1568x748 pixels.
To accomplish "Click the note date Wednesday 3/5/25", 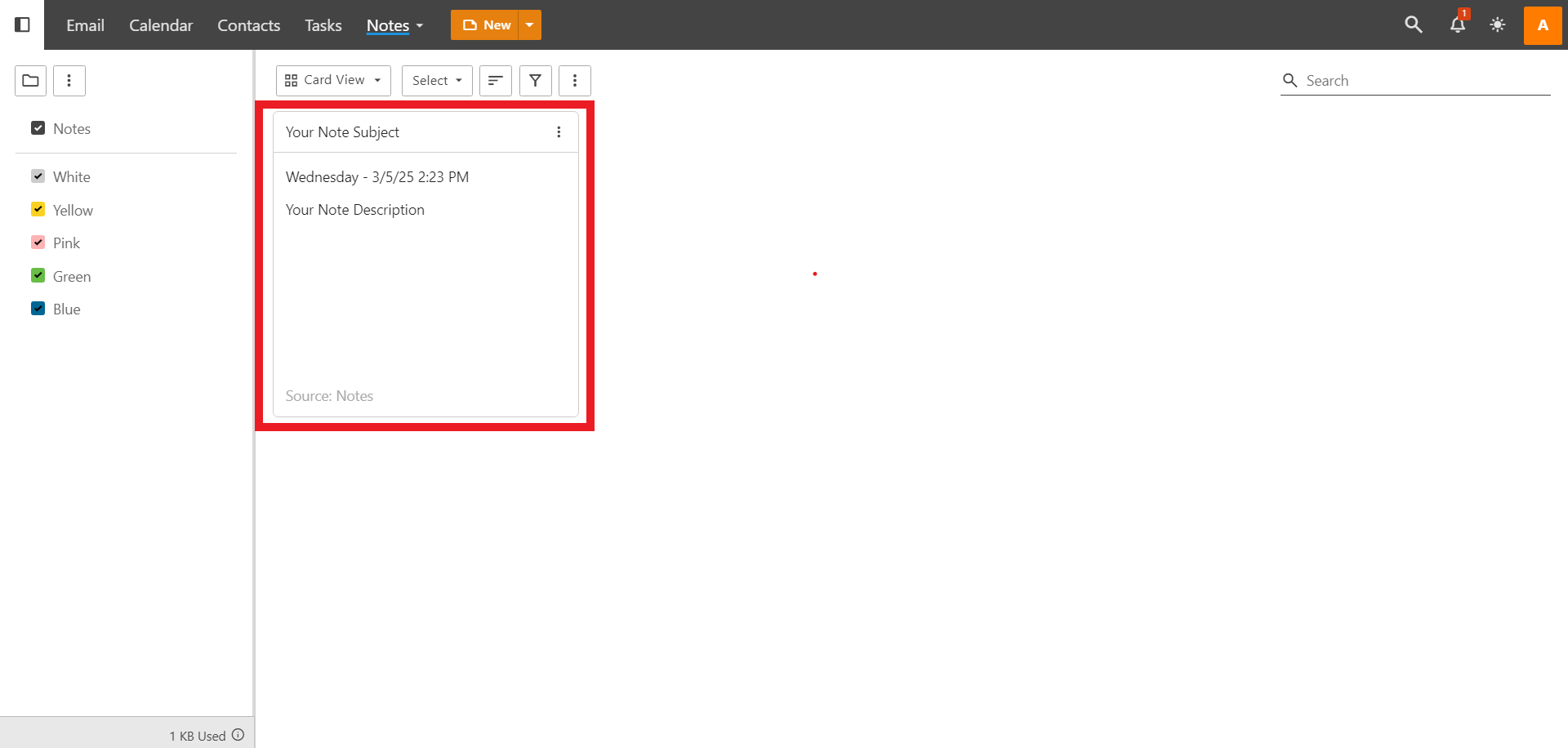I will click(x=377, y=177).
